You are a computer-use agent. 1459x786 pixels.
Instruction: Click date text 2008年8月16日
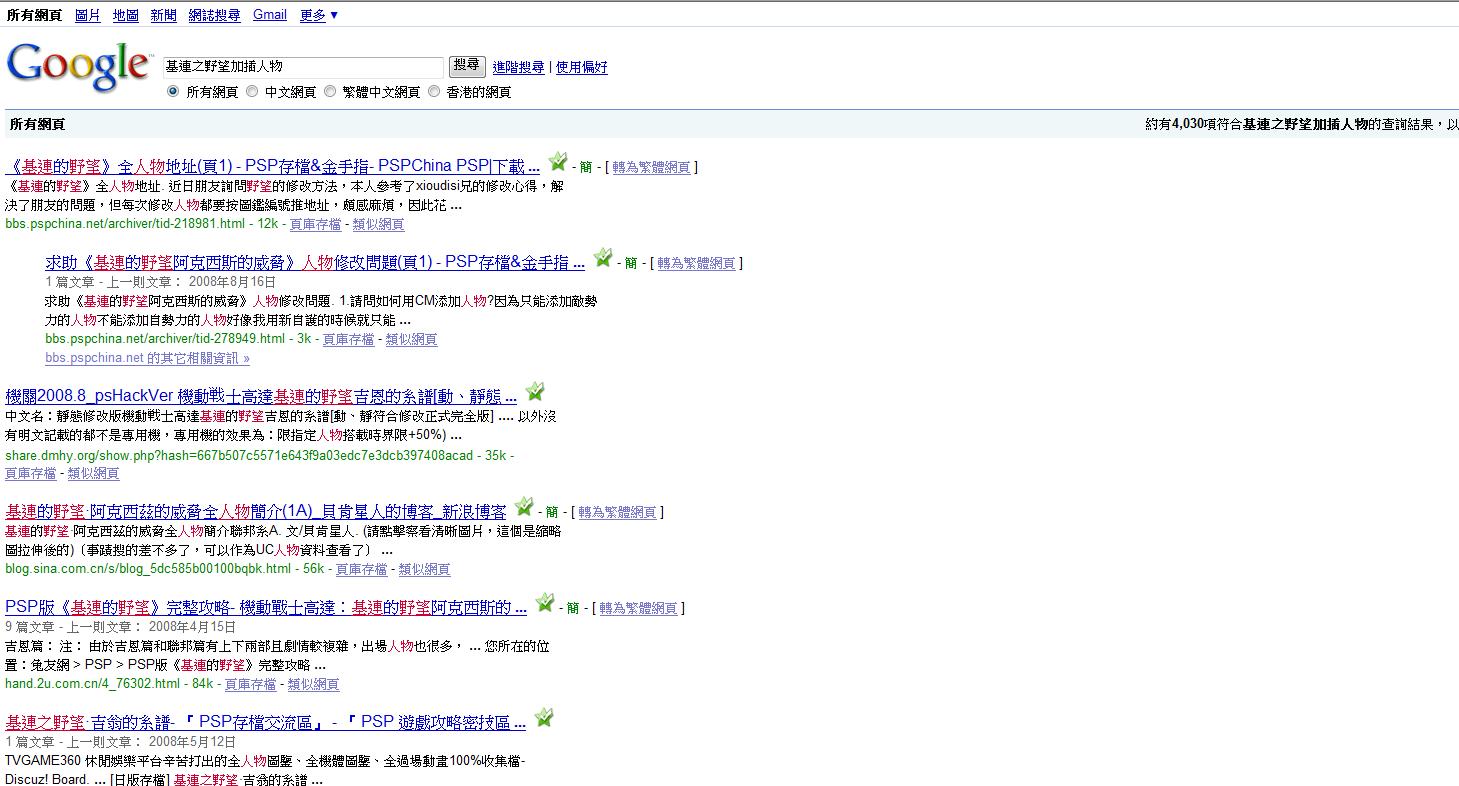[232, 282]
